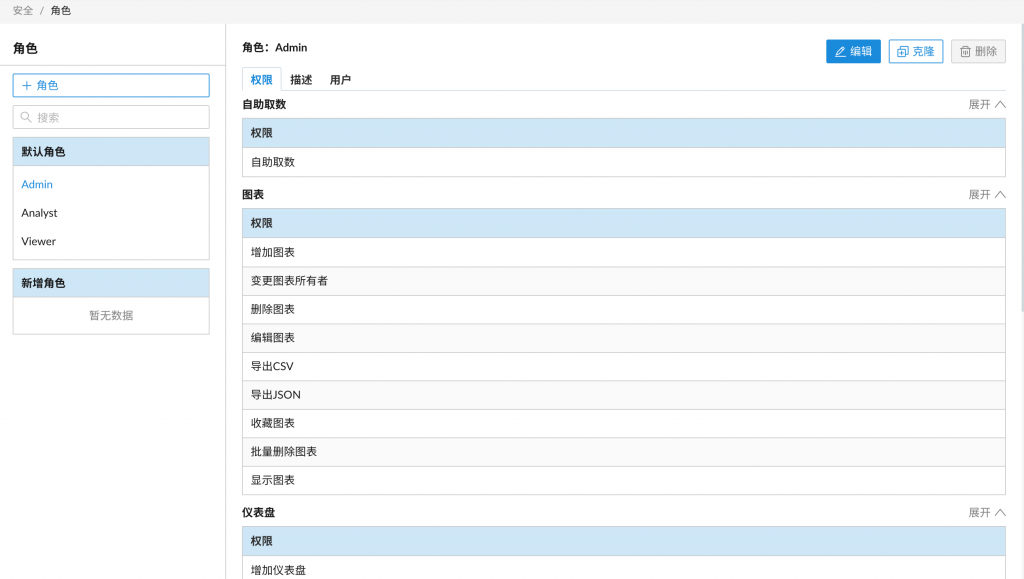Open the 用户 tab
The width and height of the screenshot is (1024, 579).
(x=340, y=80)
